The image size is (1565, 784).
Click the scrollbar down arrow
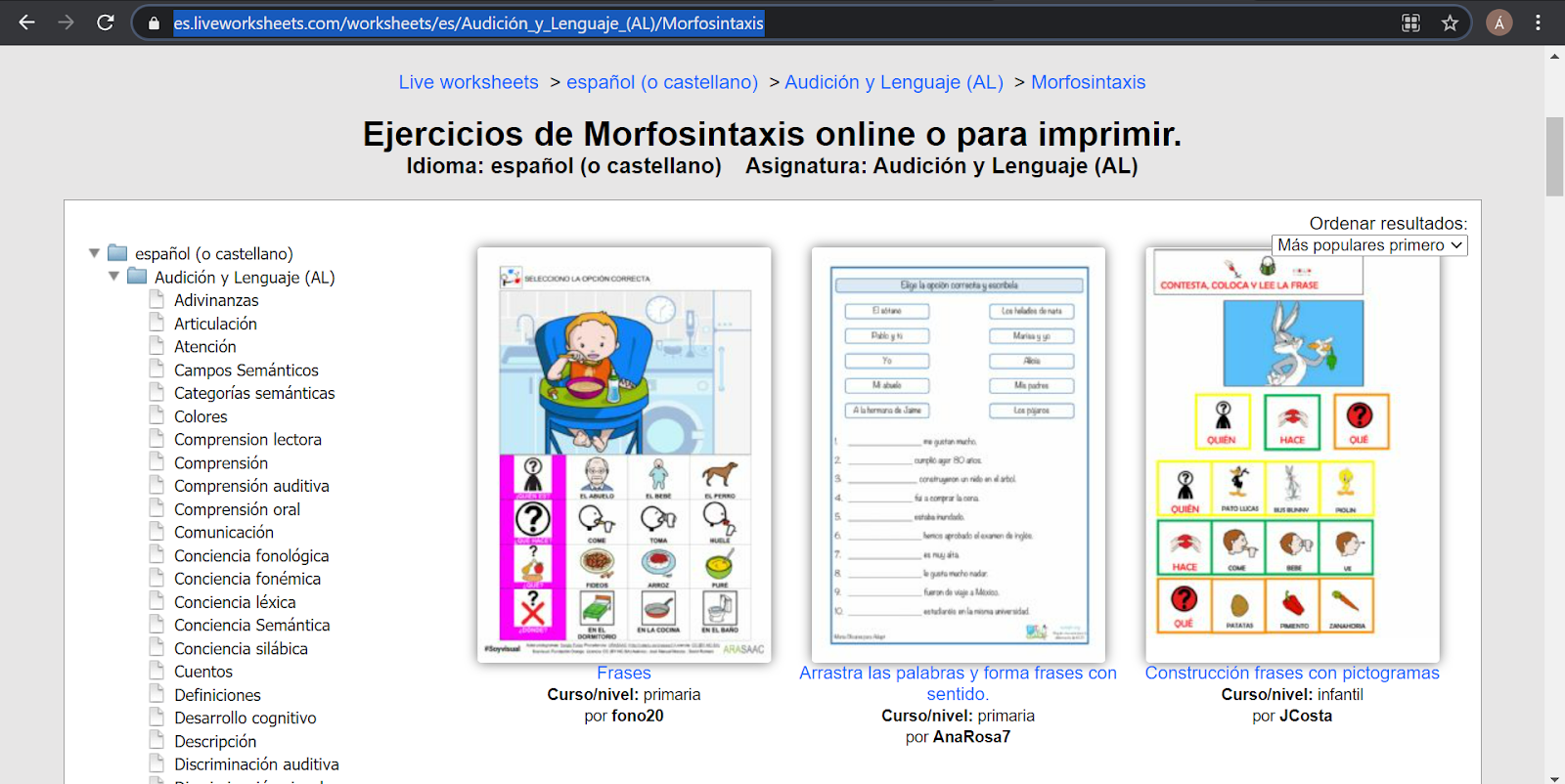1554,777
